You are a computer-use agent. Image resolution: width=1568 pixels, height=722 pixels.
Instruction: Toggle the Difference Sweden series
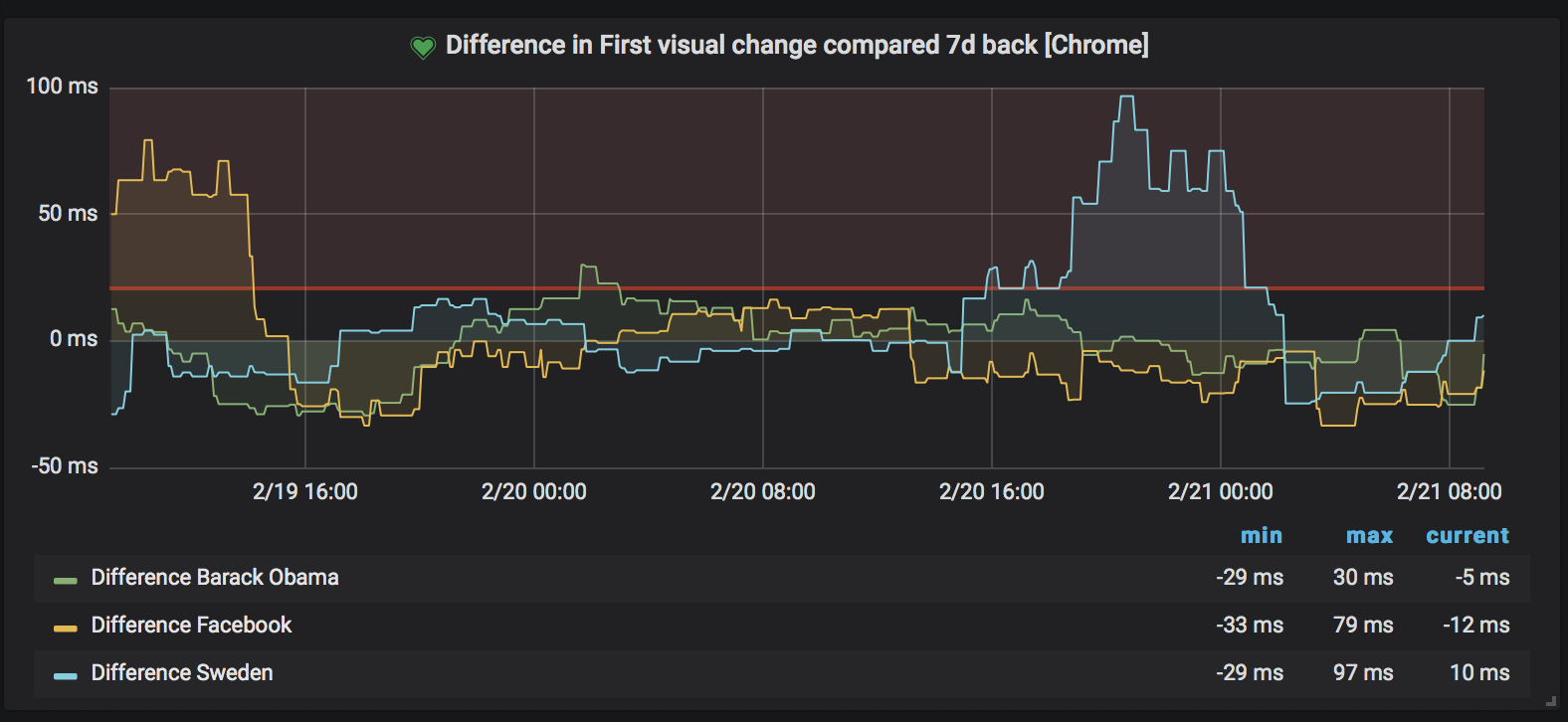(x=182, y=673)
